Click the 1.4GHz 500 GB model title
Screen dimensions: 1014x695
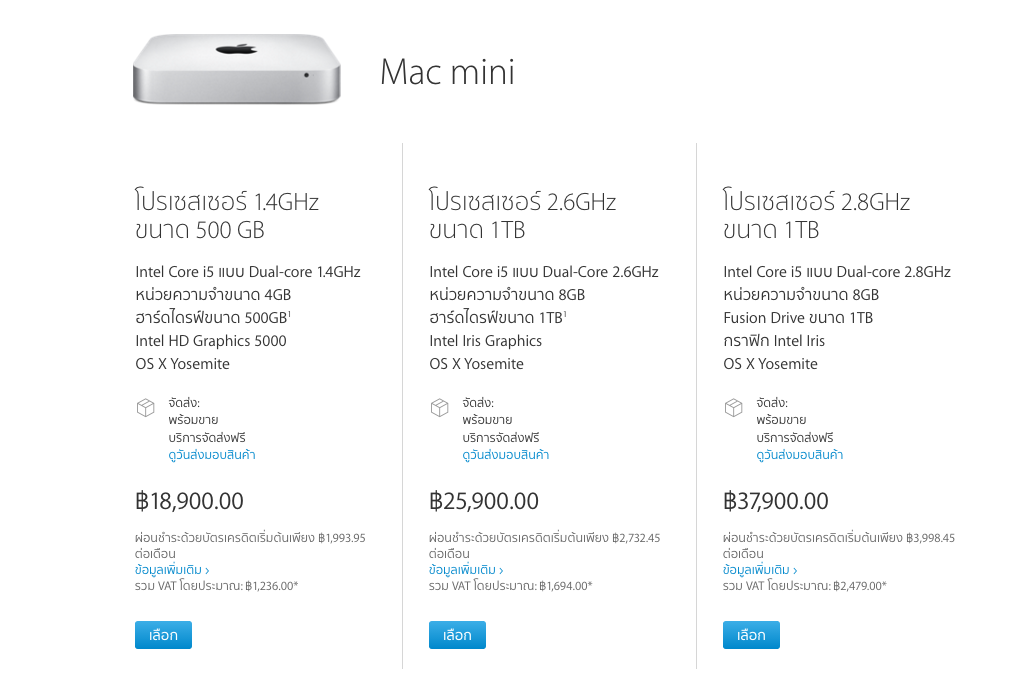click(x=227, y=216)
